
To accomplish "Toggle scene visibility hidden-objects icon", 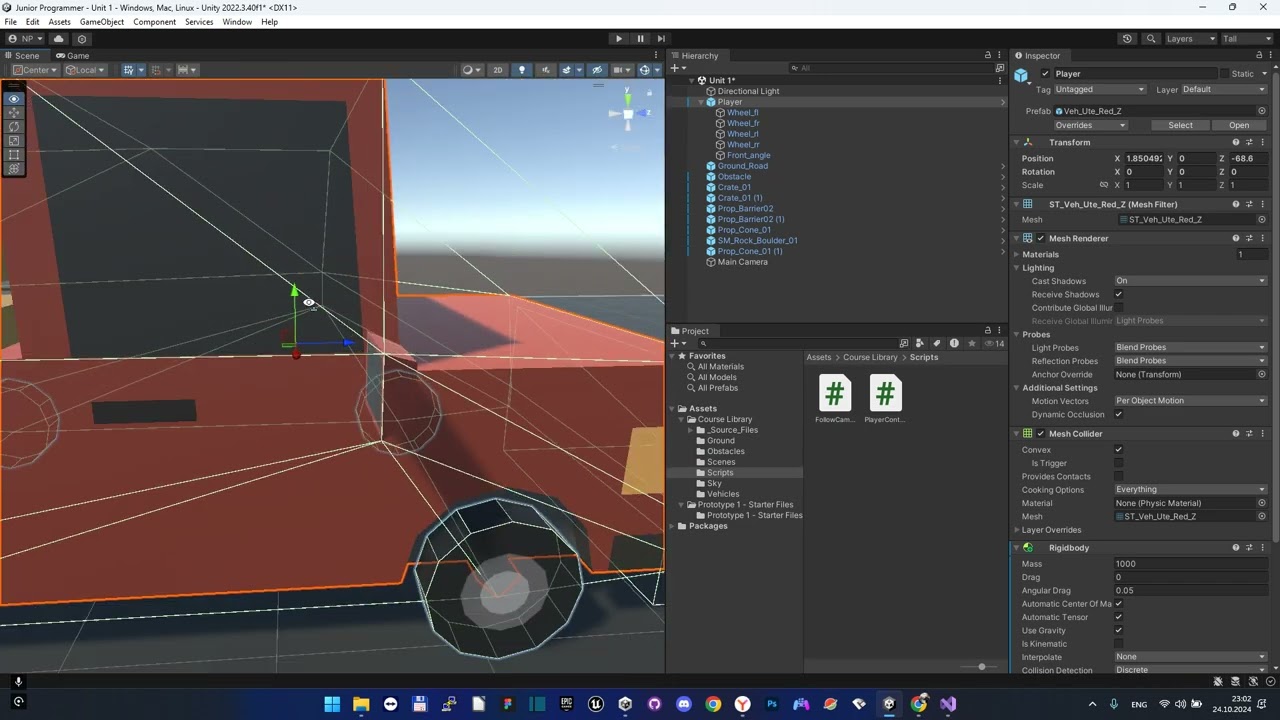I will click(597, 70).
